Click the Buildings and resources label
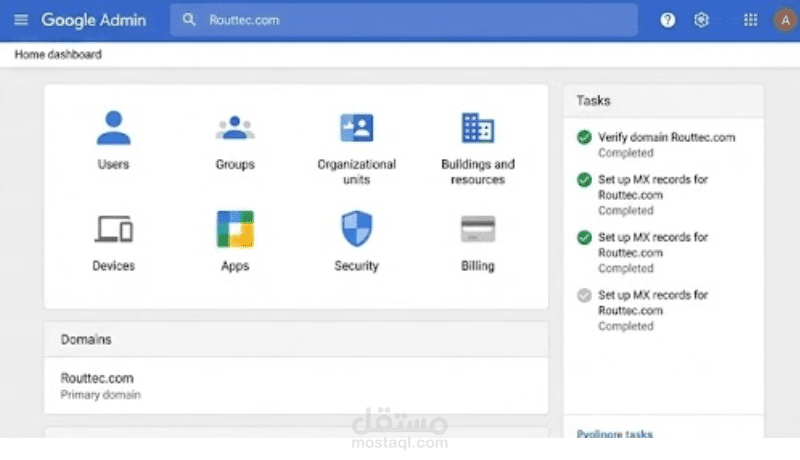800x460 pixels. (x=478, y=172)
